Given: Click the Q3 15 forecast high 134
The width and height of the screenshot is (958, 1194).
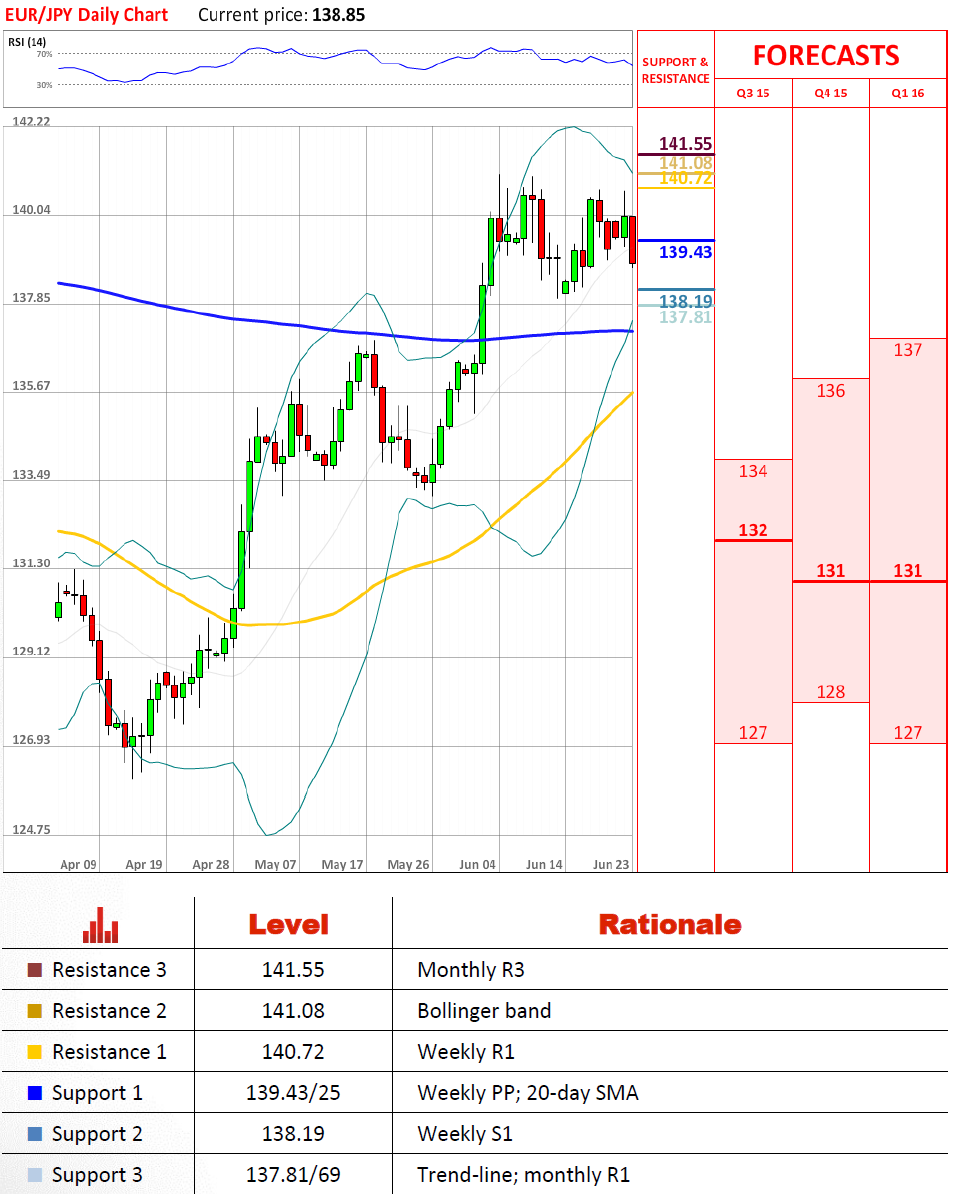Looking at the screenshot, I should point(752,471).
